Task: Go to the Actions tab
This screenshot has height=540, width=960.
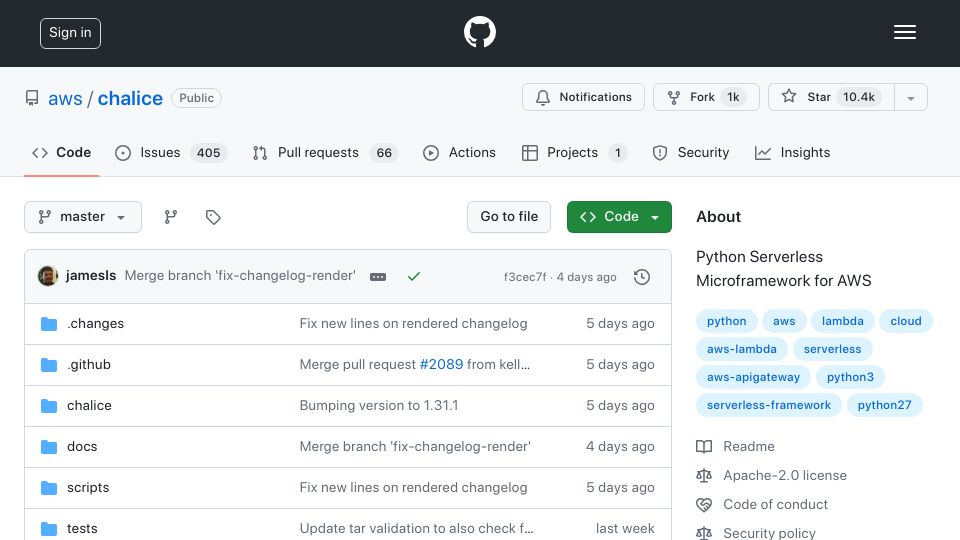Action: click(x=459, y=152)
